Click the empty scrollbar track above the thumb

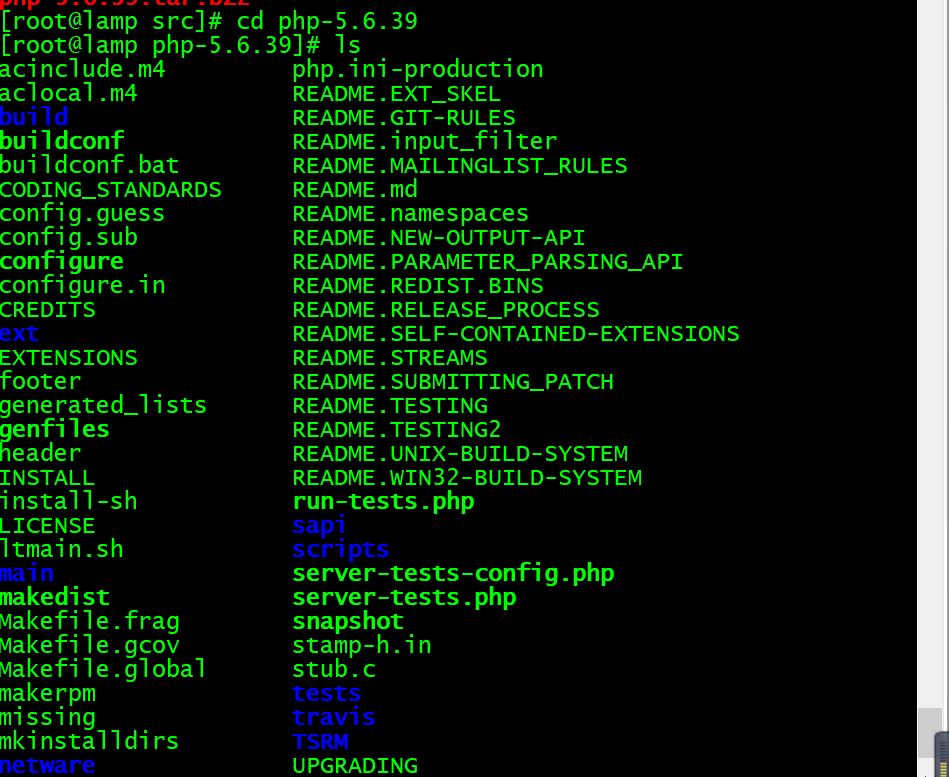930,353
